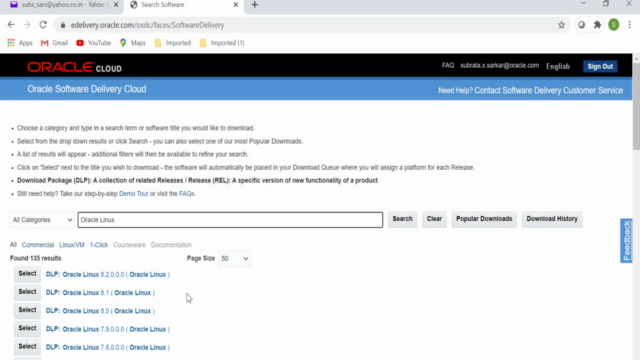Image resolution: width=640 pixels, height=360 pixels.
Task: Click the subrata.x.sarkar@oracle.com account link
Action: (x=500, y=65)
